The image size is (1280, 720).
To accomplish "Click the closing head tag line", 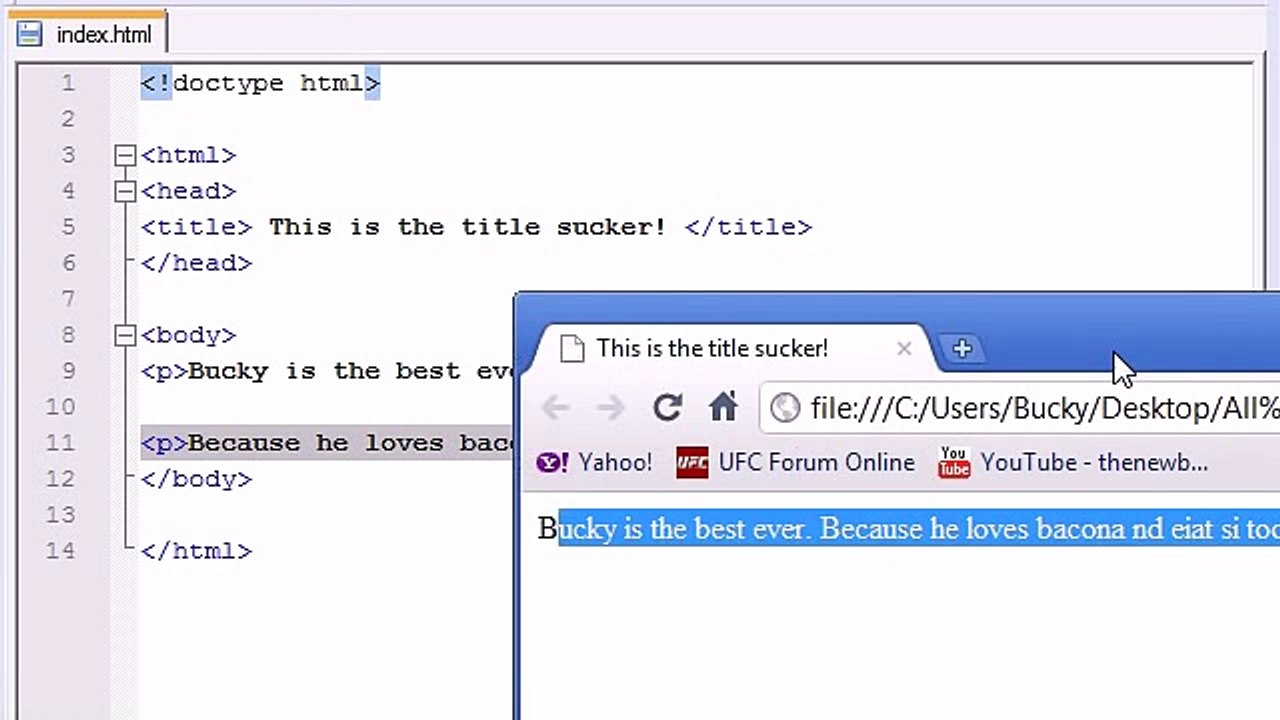I will coord(196,263).
